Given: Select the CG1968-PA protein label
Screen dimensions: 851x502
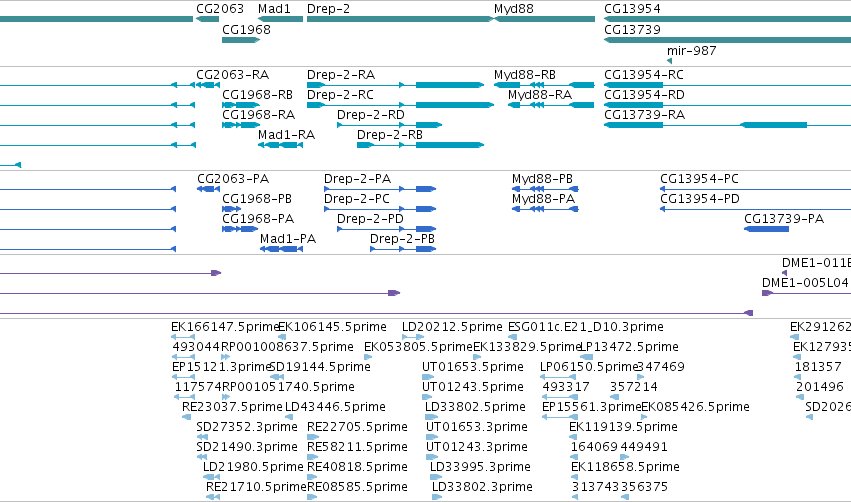Looking at the screenshot, I should point(258,219).
